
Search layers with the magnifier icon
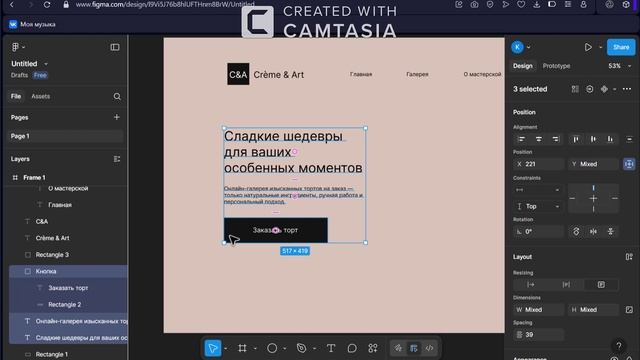[x=117, y=97]
